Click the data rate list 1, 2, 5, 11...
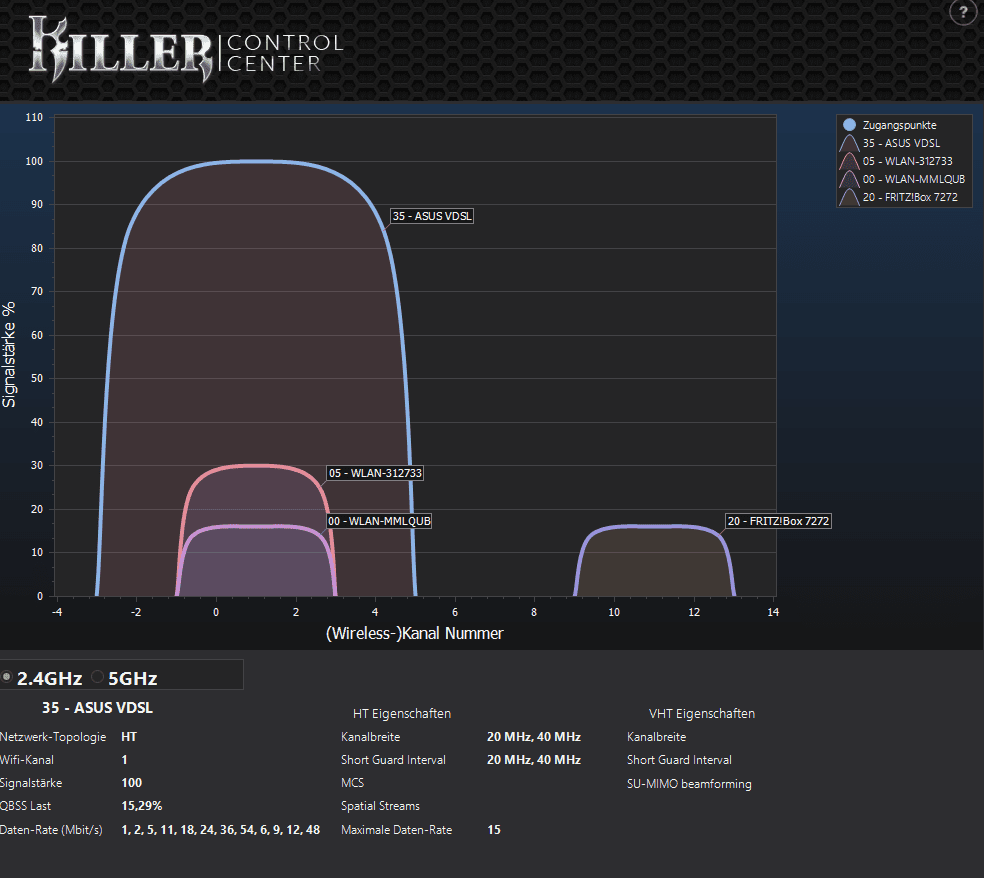Screen dimensions: 984x878 (220, 830)
